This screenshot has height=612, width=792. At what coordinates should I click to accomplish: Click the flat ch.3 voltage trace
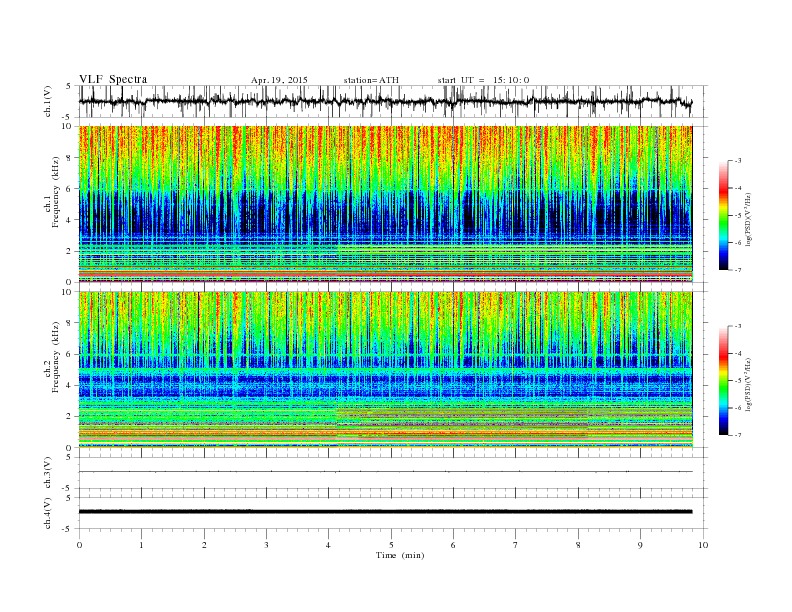385,472
